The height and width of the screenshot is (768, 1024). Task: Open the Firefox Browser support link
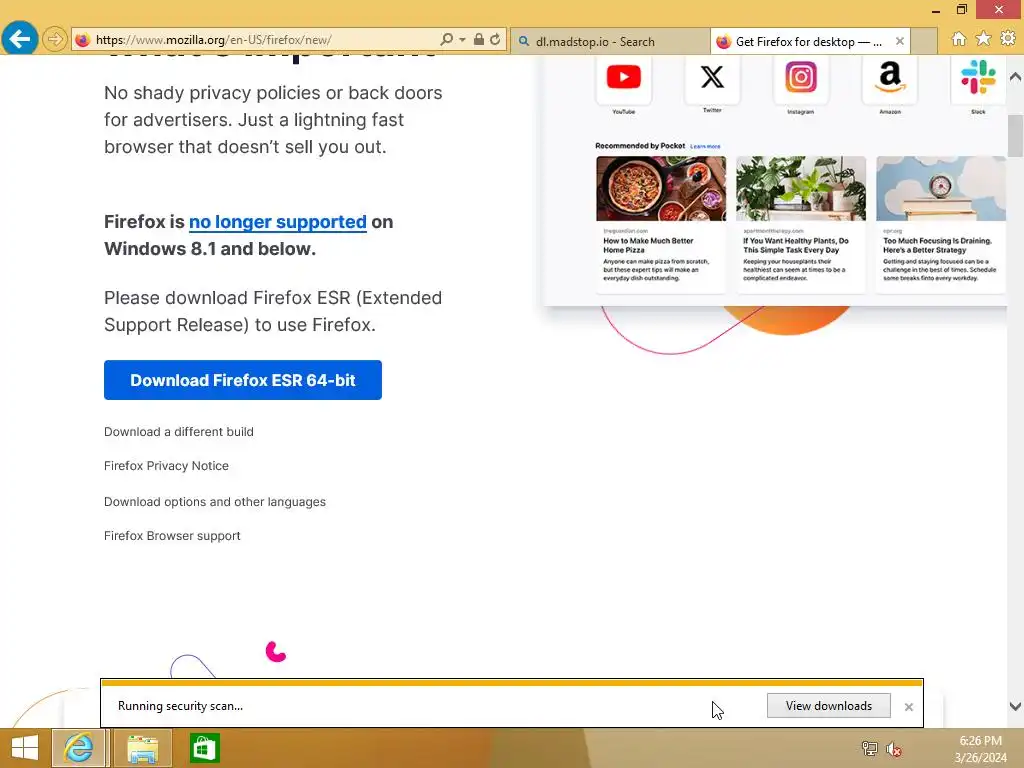click(x=172, y=536)
